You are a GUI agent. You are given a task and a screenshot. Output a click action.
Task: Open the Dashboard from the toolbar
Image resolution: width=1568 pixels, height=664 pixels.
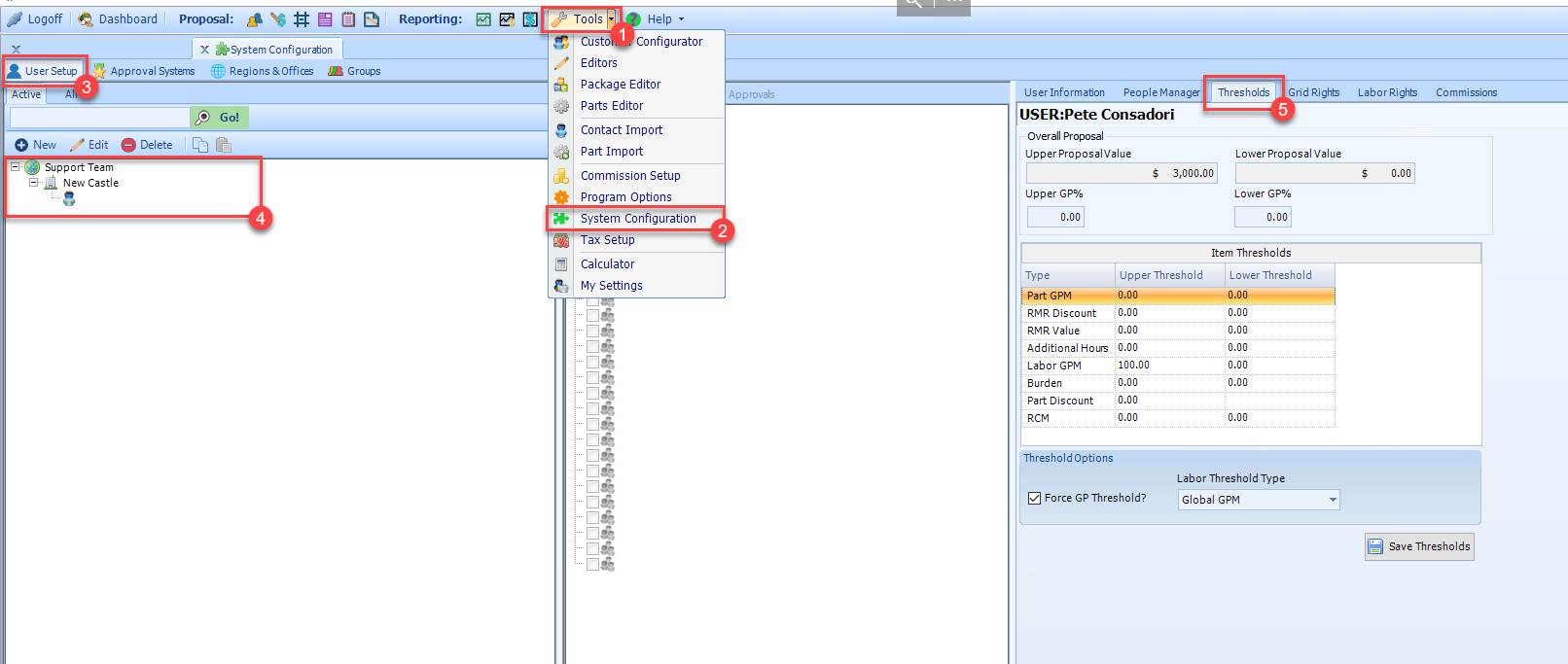click(118, 18)
